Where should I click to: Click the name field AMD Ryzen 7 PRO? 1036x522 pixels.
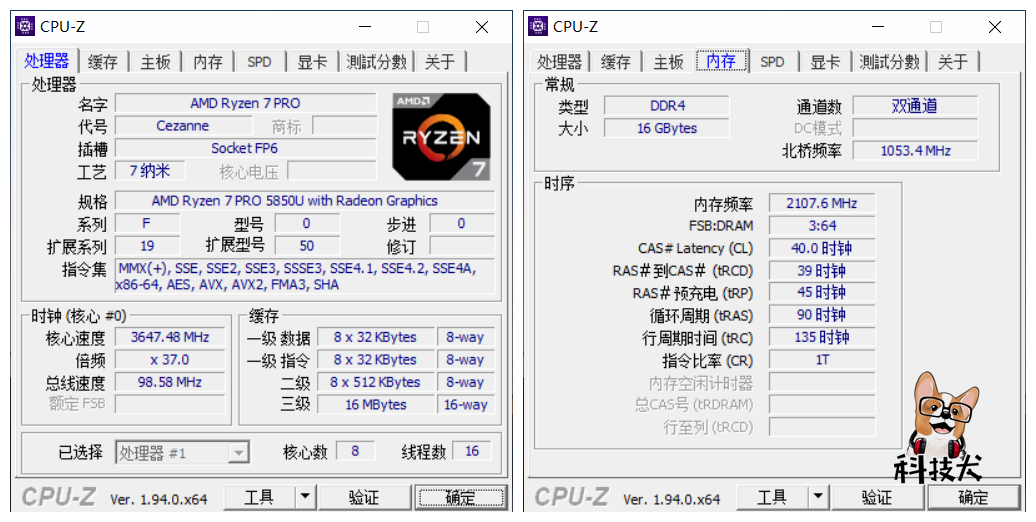point(245,103)
